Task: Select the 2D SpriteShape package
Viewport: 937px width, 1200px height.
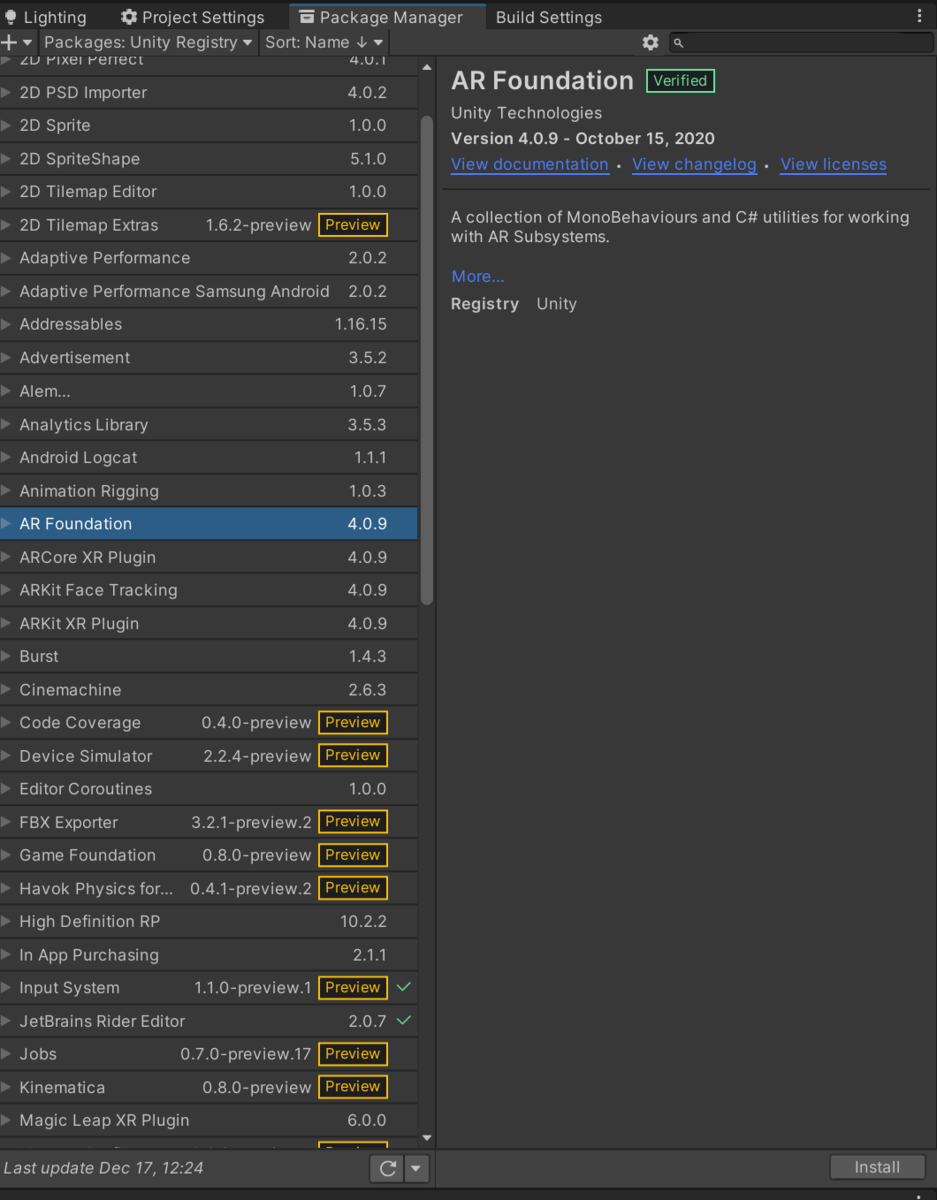Action: pos(209,158)
